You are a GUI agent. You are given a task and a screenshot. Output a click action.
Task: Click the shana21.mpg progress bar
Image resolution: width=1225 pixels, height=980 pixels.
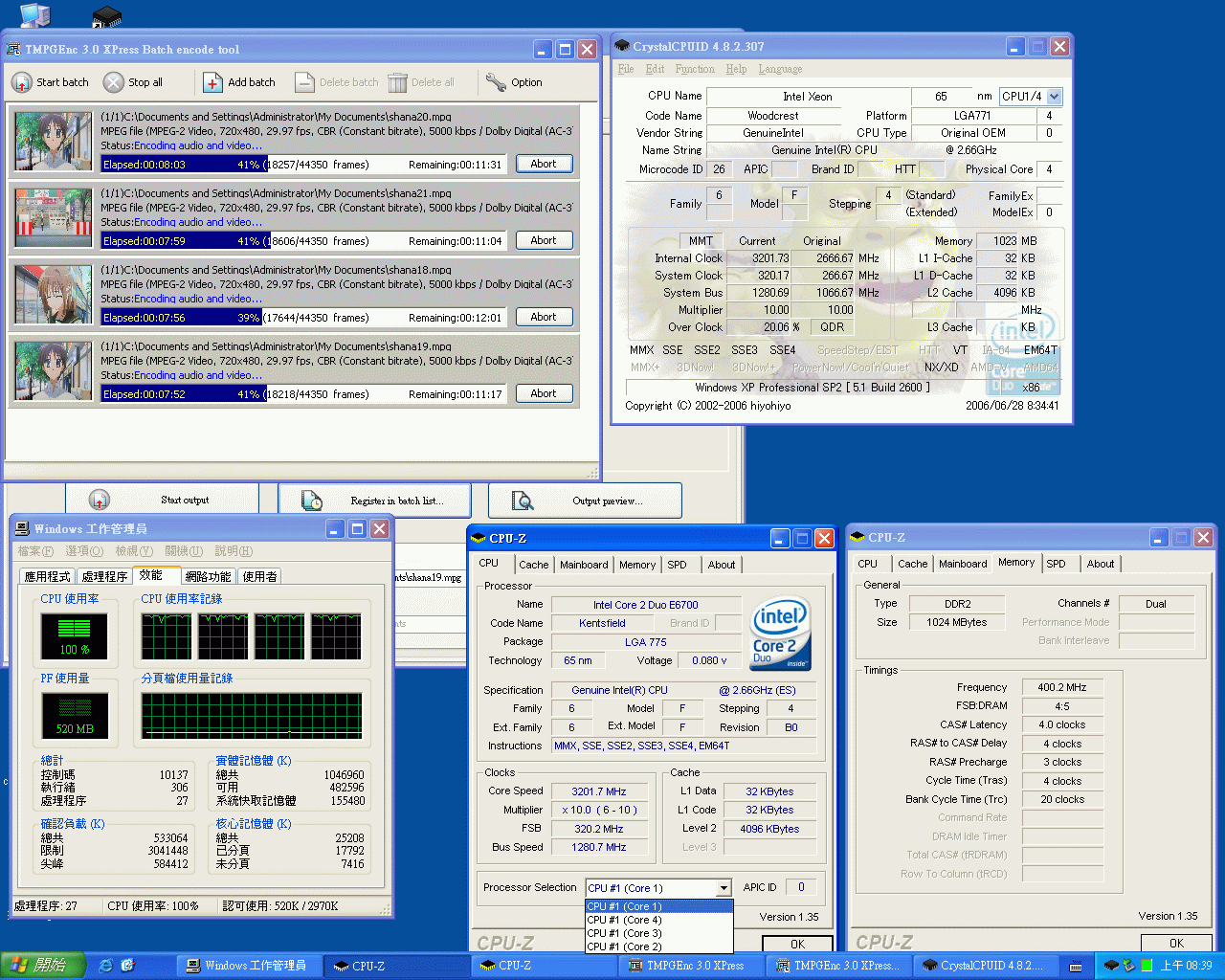[306, 241]
